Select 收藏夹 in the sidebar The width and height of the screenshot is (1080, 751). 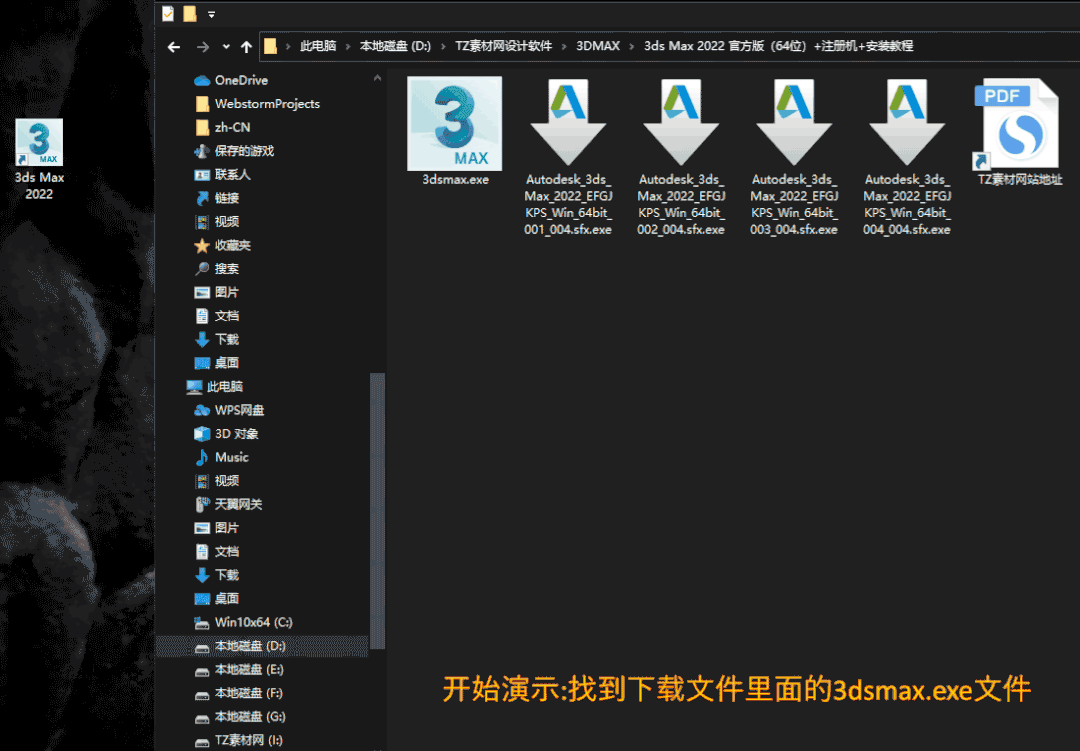231,245
